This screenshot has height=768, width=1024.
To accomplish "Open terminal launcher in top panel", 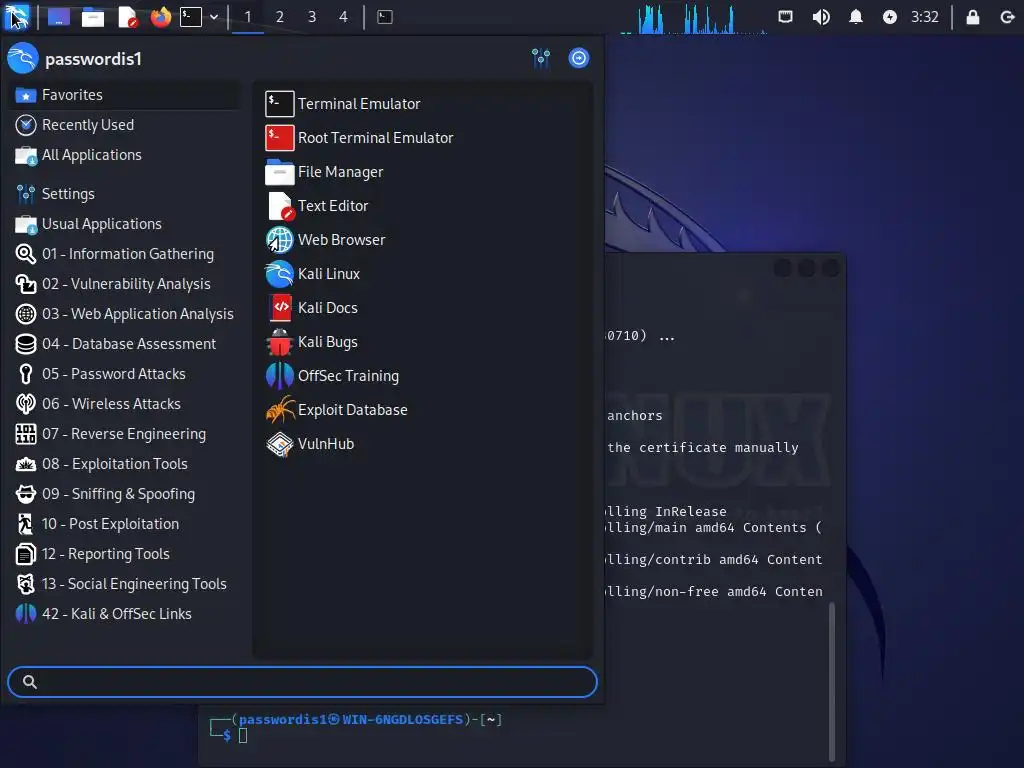I will [x=191, y=17].
